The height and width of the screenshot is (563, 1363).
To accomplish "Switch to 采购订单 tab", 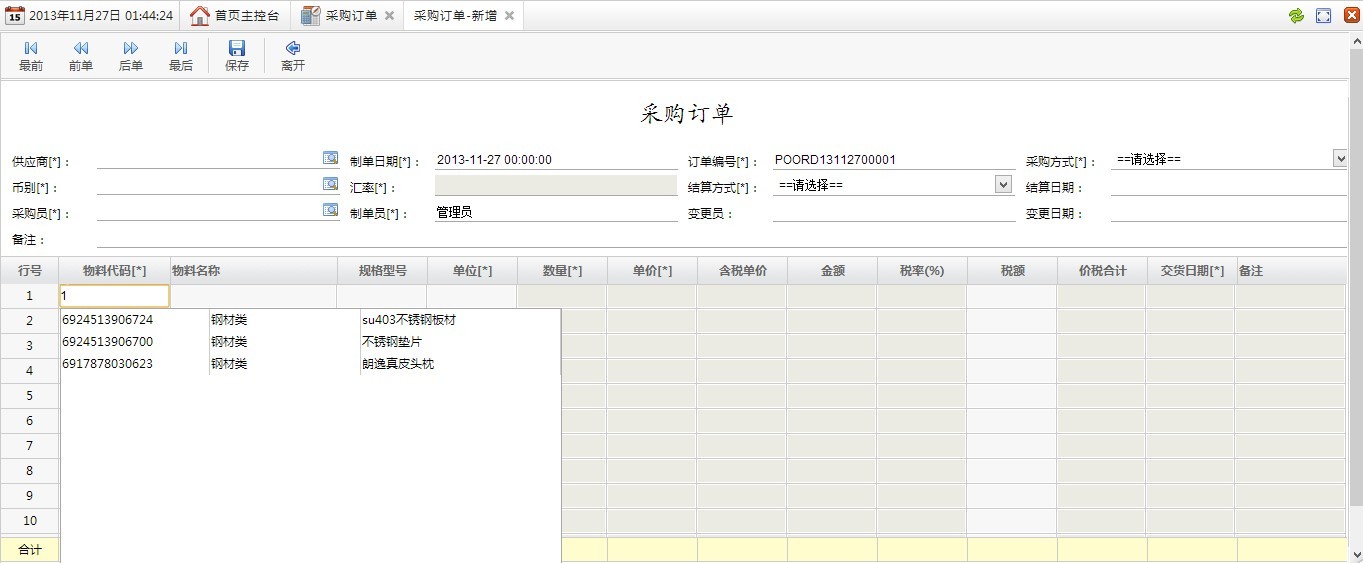I will (348, 16).
